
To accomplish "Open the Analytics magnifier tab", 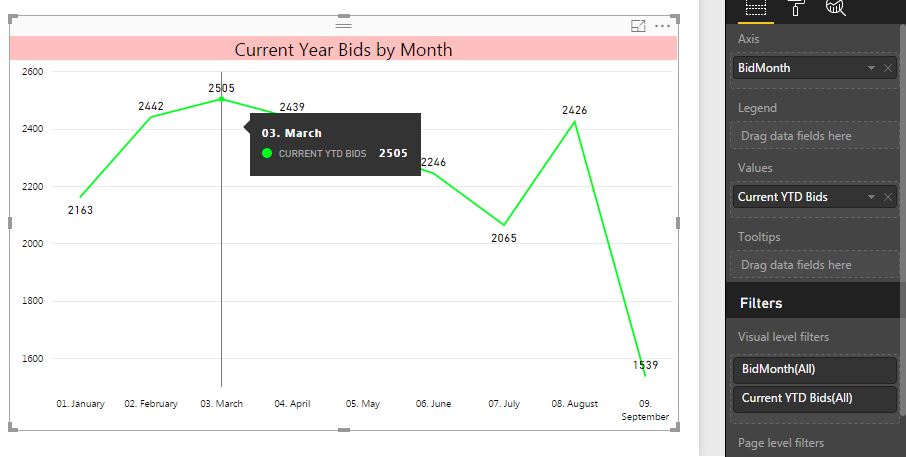I will coord(836,8).
